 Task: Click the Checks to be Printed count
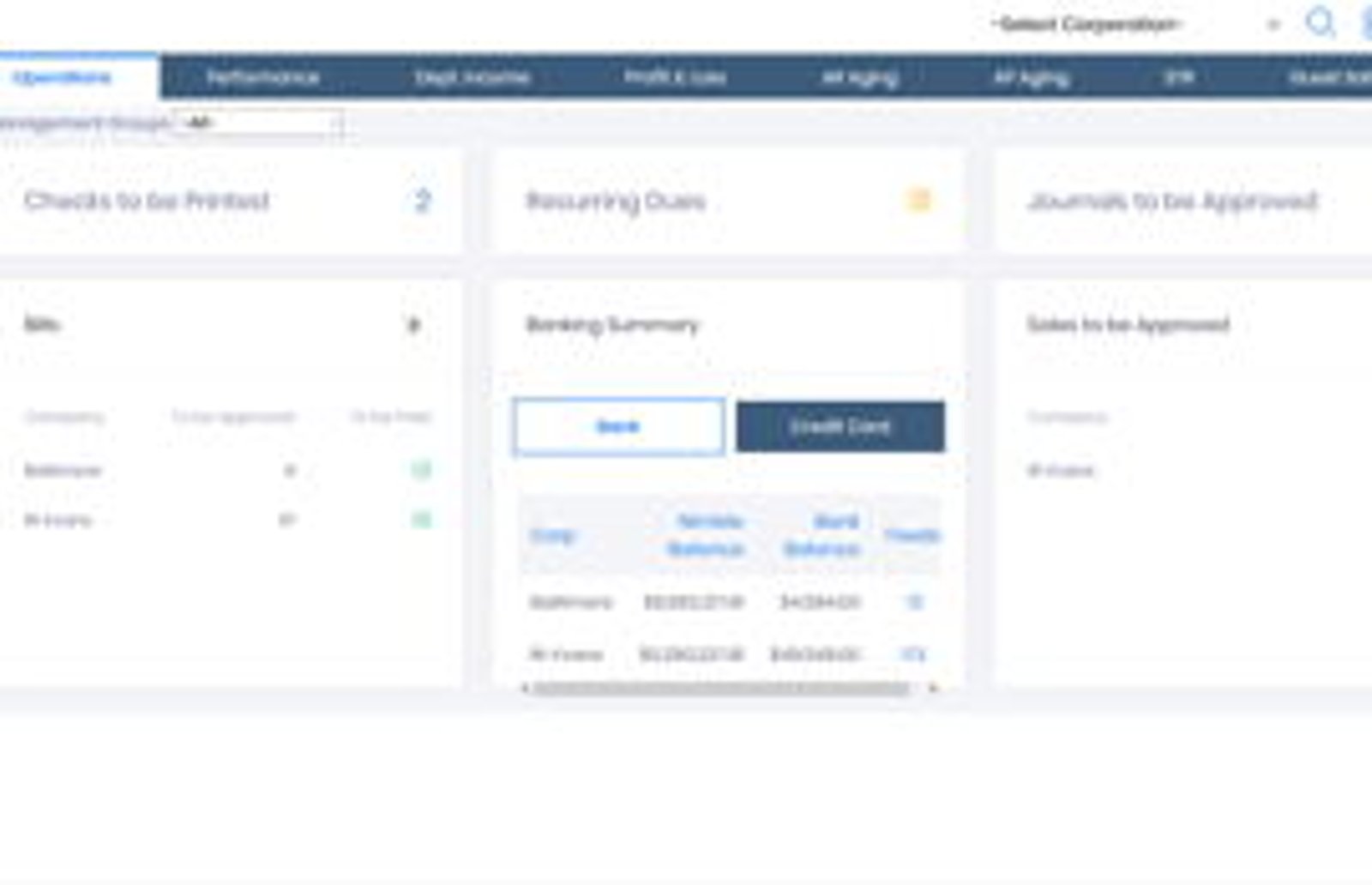pyautogui.click(x=422, y=201)
